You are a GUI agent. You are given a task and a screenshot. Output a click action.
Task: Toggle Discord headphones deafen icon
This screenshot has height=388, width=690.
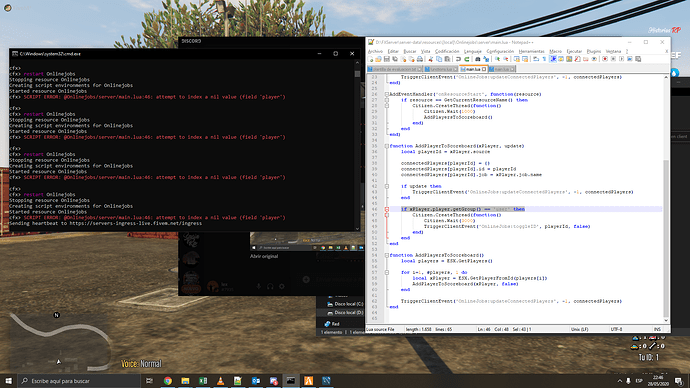270,286
